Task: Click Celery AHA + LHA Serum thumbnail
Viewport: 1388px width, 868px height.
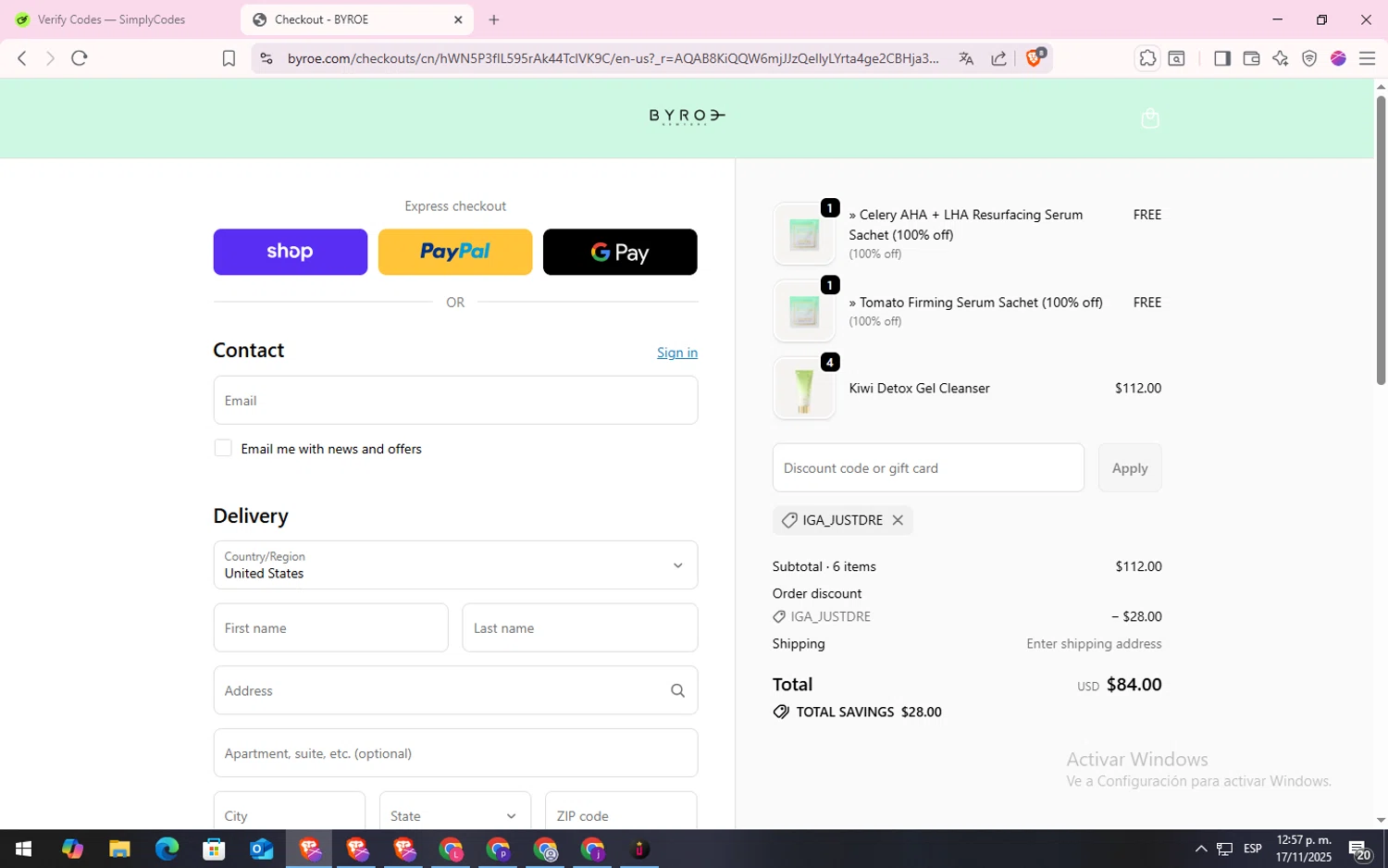Action: (804, 234)
